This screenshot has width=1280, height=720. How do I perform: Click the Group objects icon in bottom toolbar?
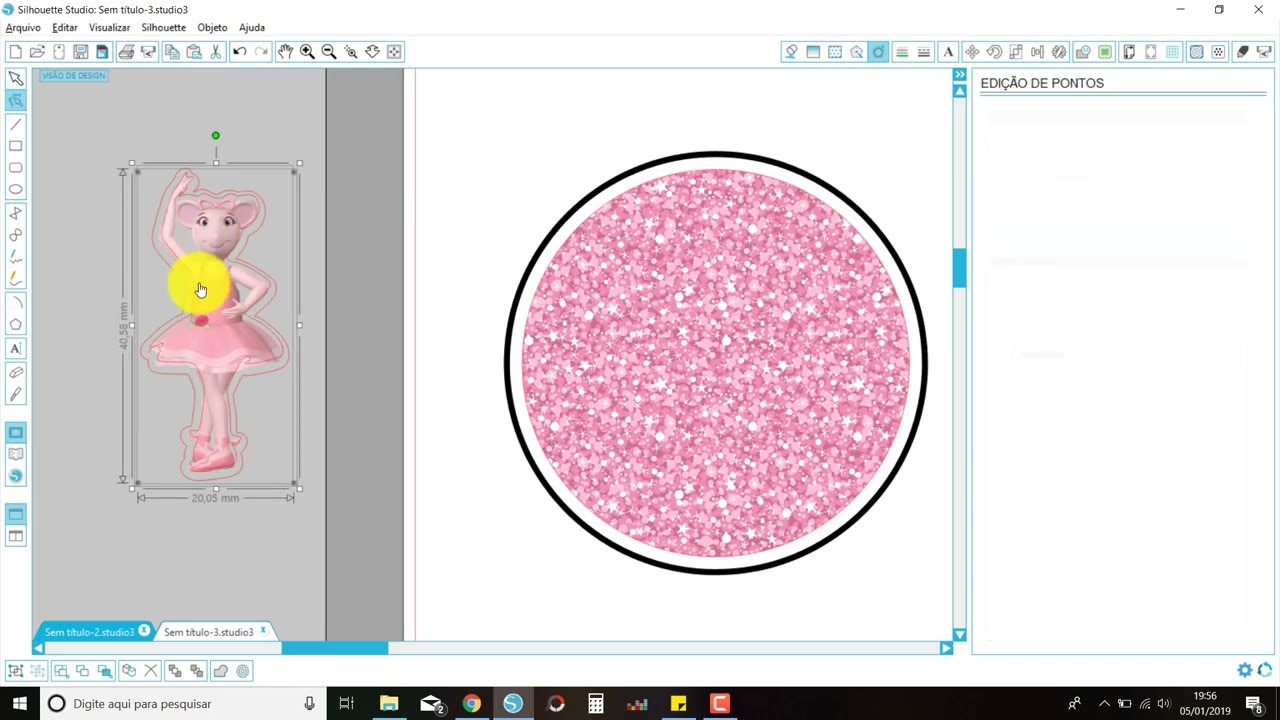coord(15,671)
